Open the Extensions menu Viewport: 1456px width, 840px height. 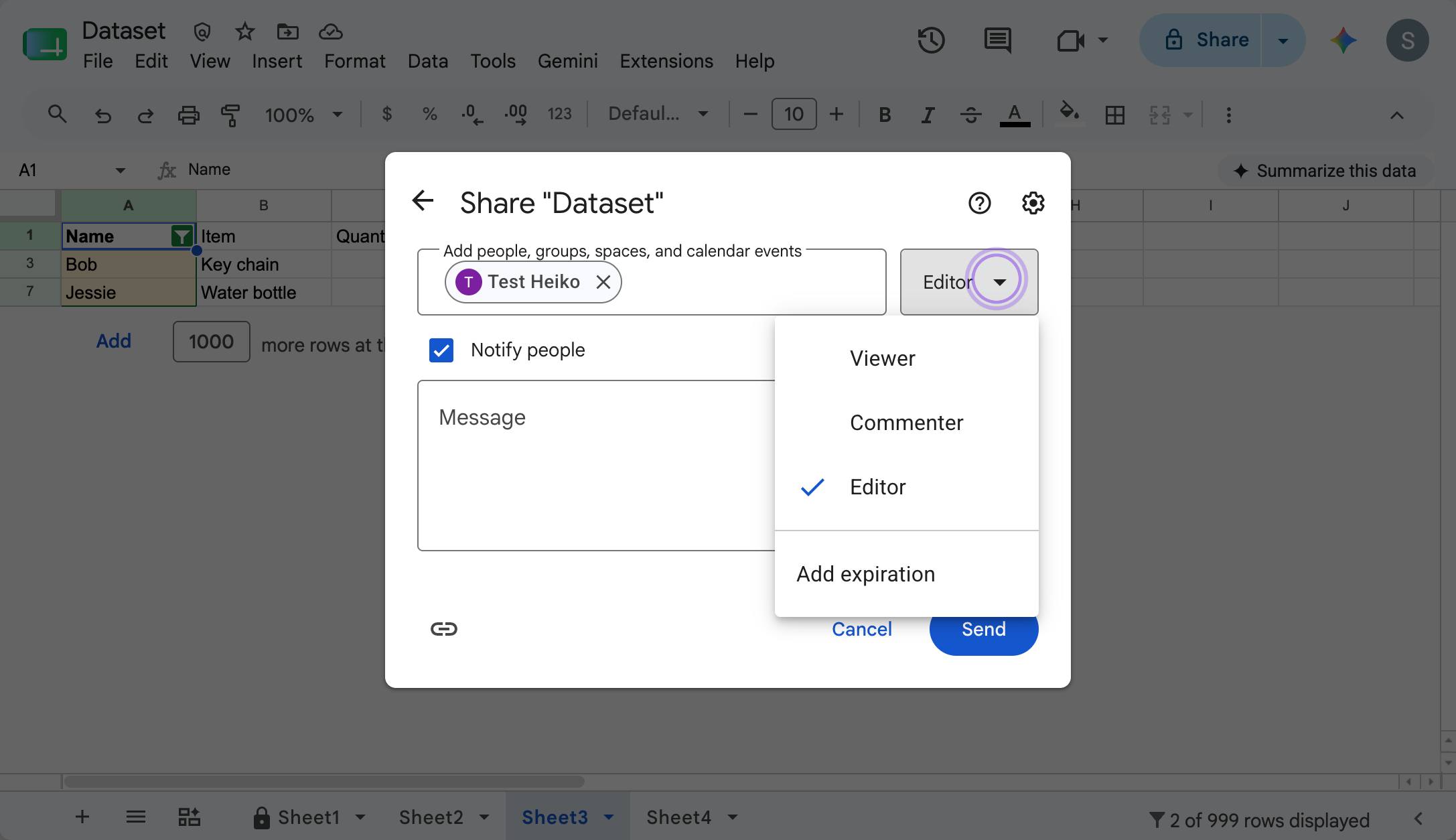(x=666, y=61)
